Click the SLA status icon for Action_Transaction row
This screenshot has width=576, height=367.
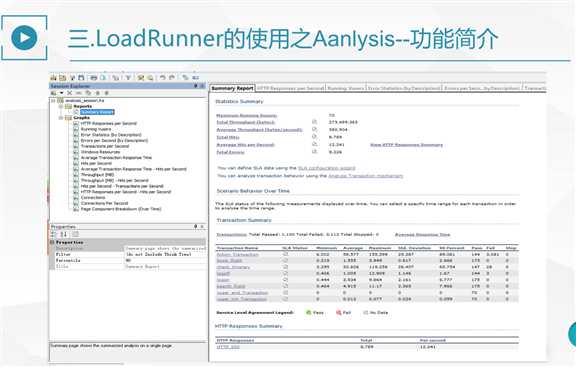285,254
